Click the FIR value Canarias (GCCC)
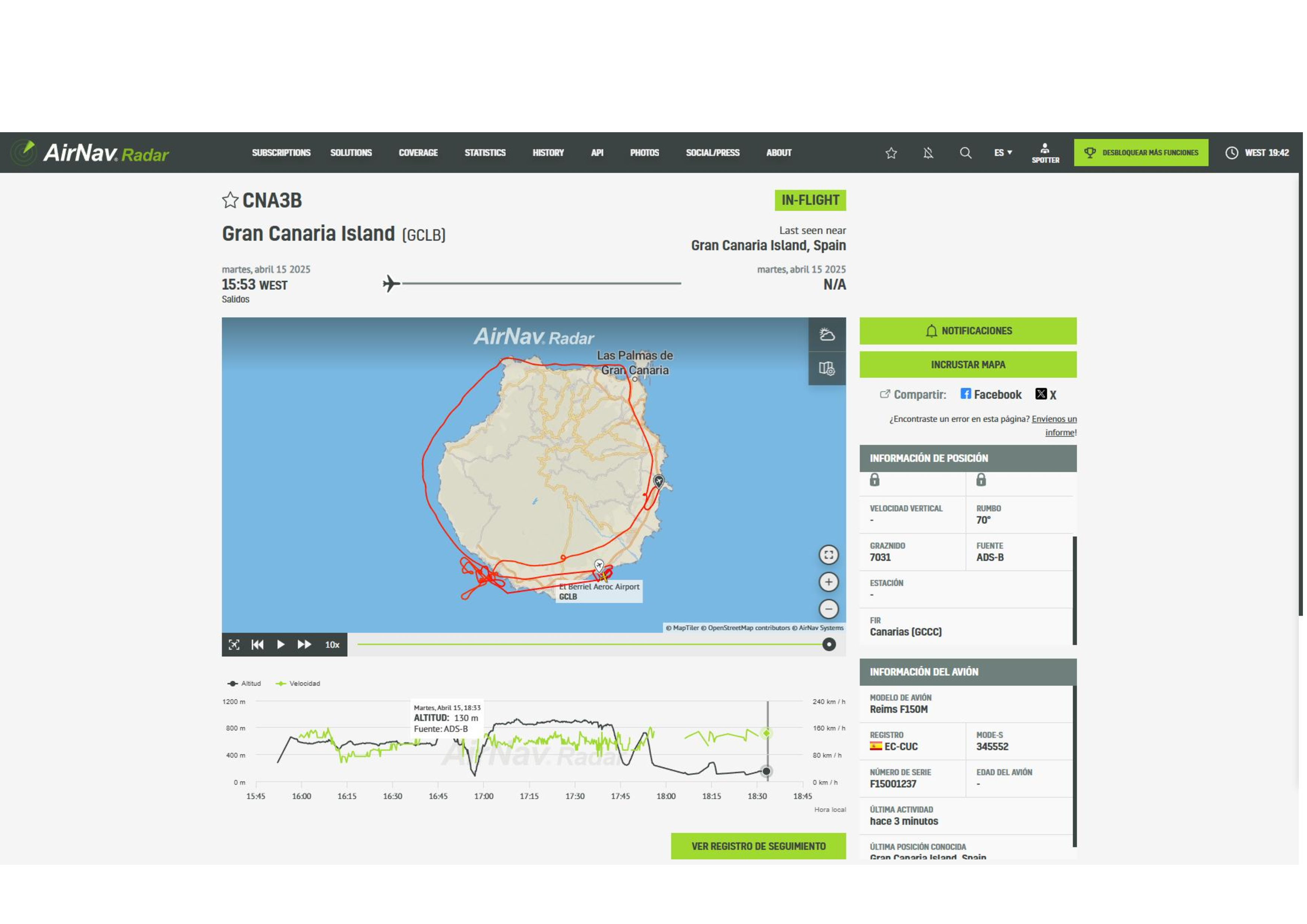The image size is (1307, 924). [x=906, y=632]
